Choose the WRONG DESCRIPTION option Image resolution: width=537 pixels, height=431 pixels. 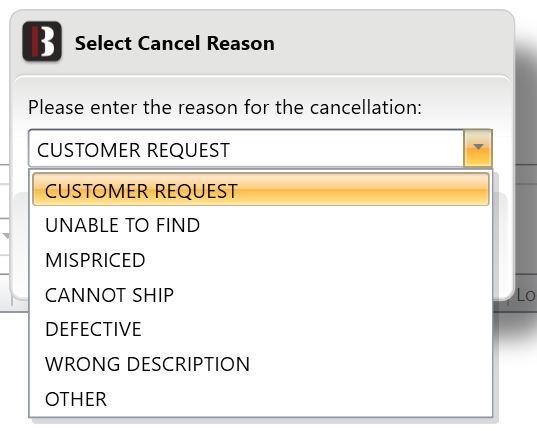[x=261, y=364]
